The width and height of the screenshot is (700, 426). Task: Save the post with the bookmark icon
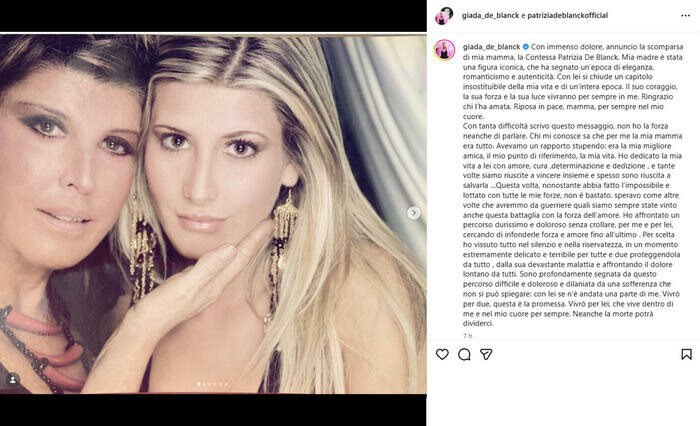(x=686, y=354)
